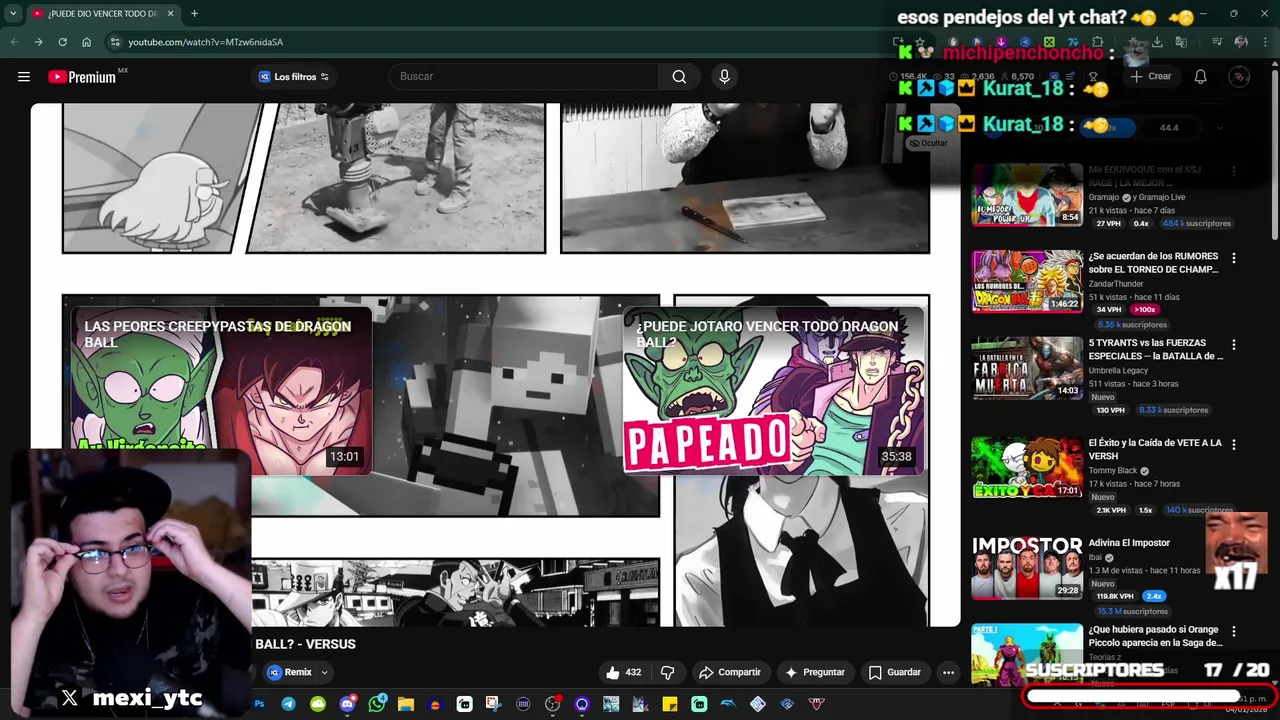
Task: Open Telegram from the taskbar
Action: point(288,704)
